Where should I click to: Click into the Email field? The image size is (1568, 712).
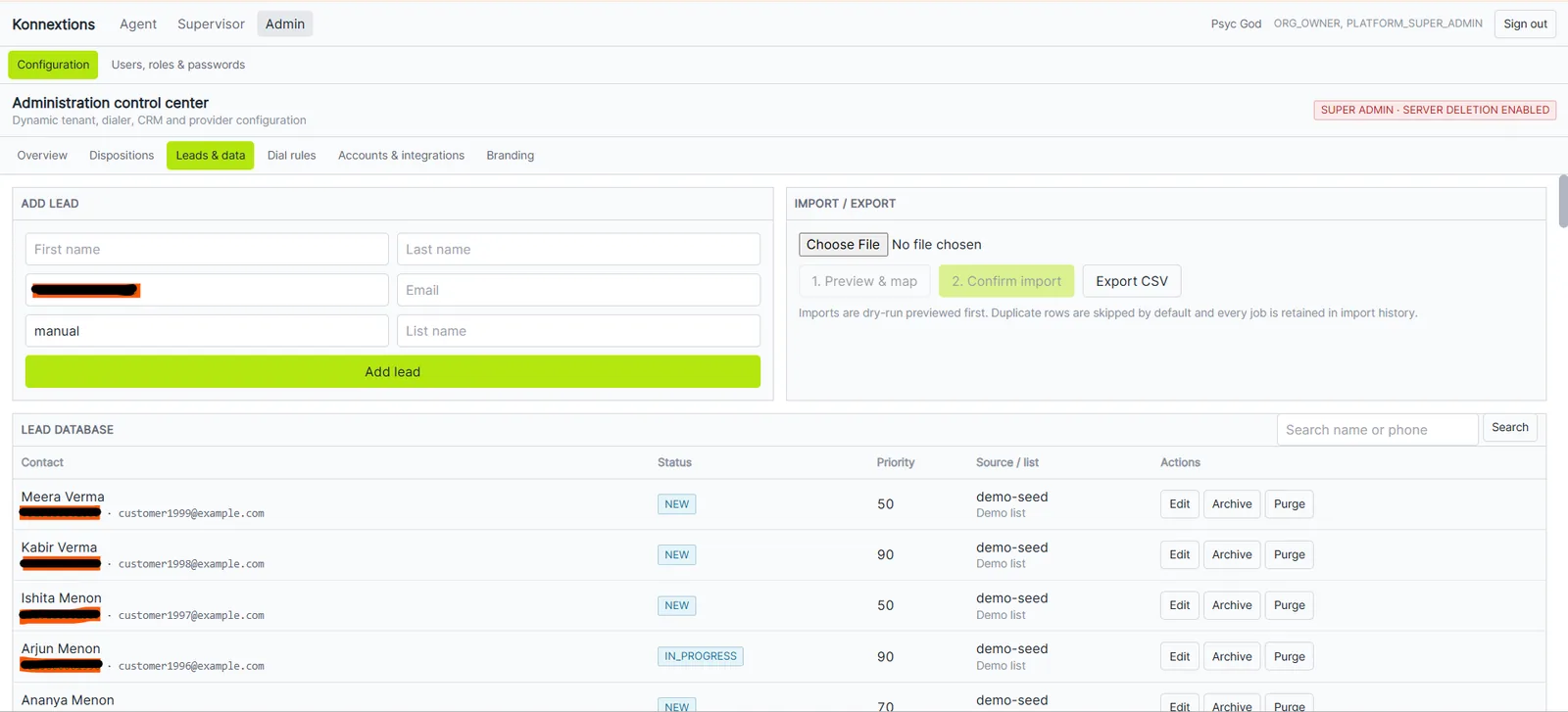tap(578, 290)
